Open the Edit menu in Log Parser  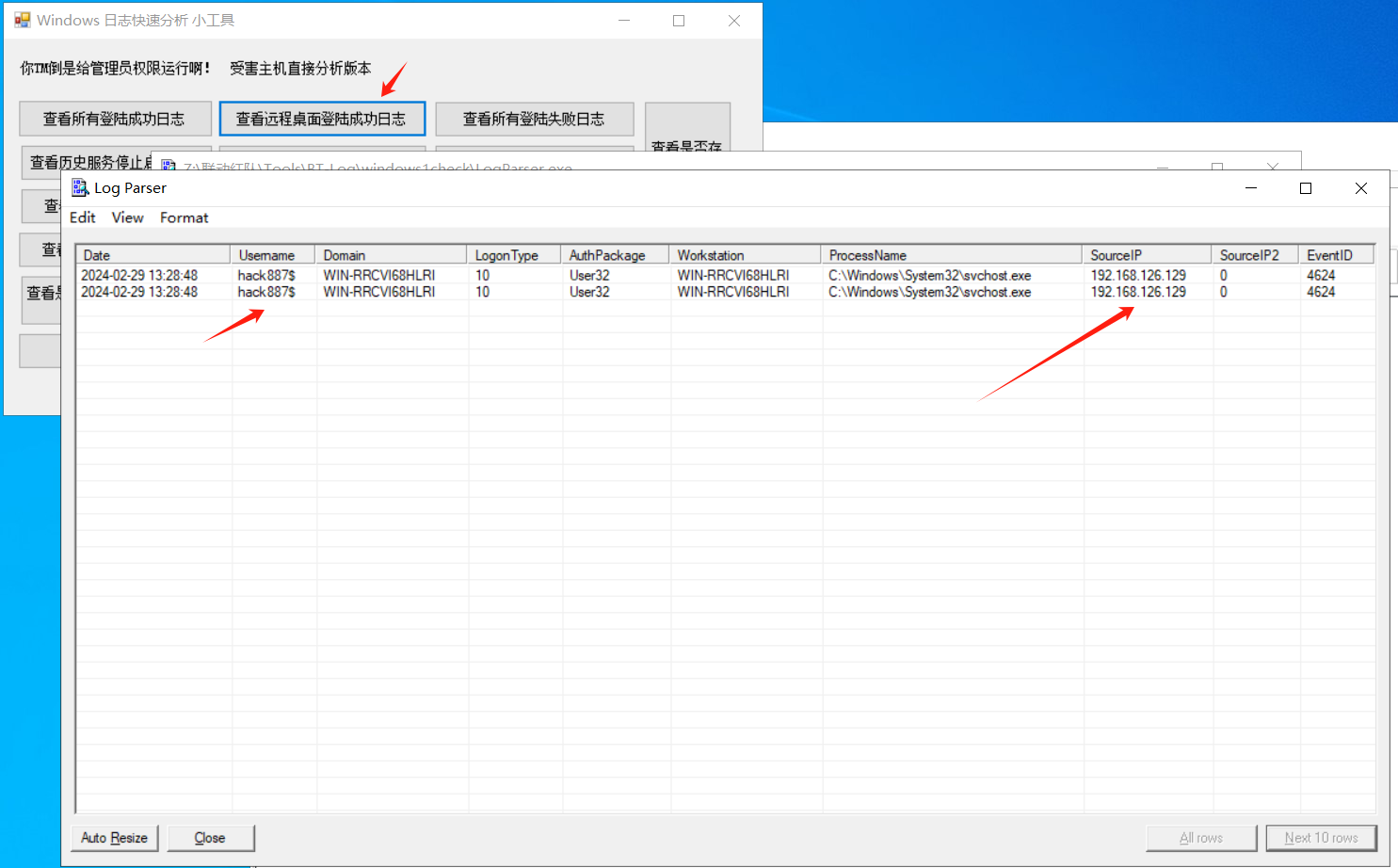point(83,217)
